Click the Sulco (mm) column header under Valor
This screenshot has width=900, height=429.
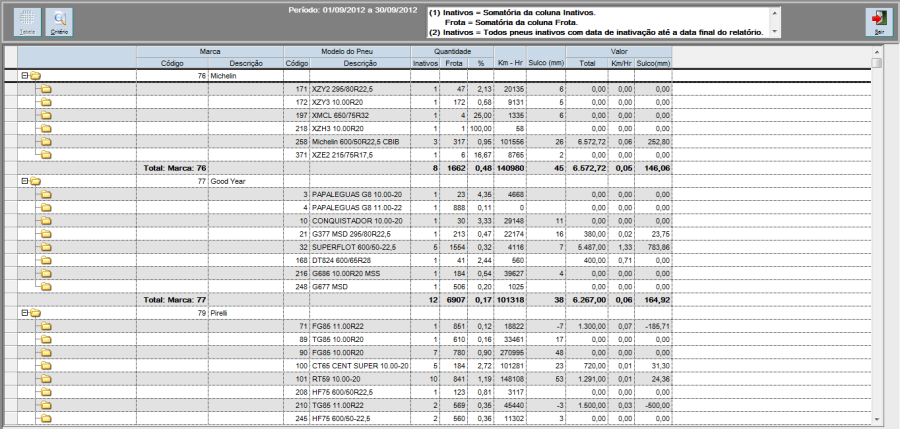653,63
